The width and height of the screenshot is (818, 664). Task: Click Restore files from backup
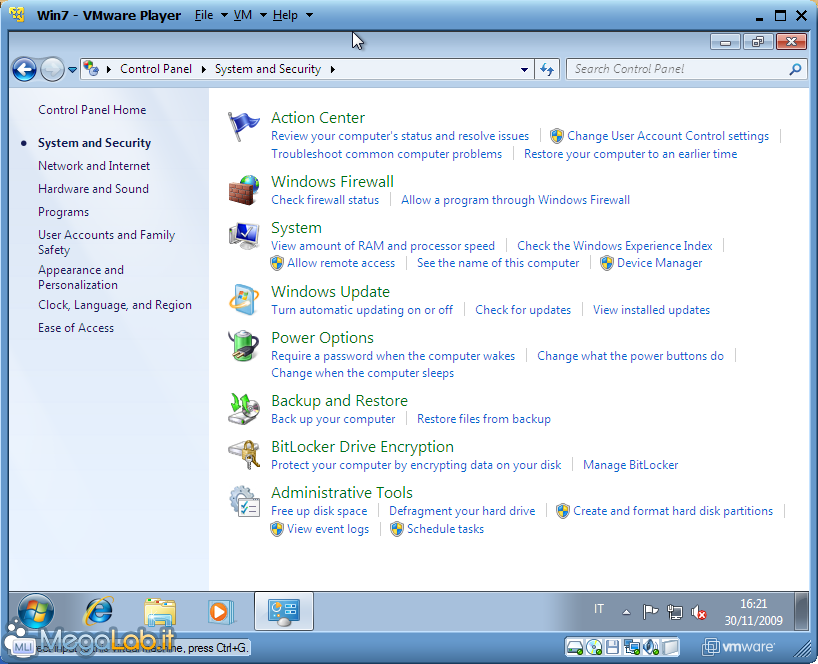click(x=484, y=419)
